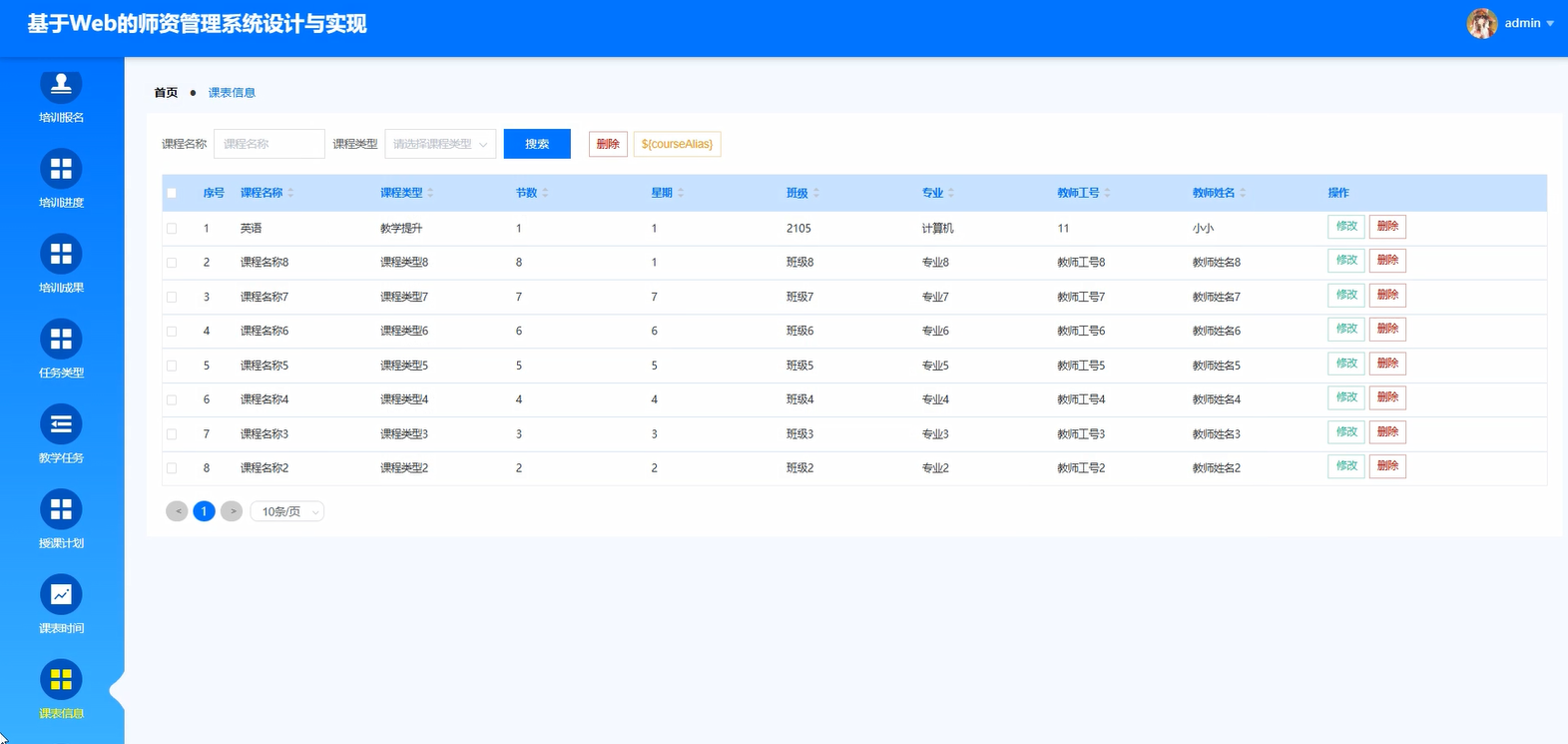Check the row for 课程名称8
The height and width of the screenshot is (744, 1568).
tap(172, 263)
